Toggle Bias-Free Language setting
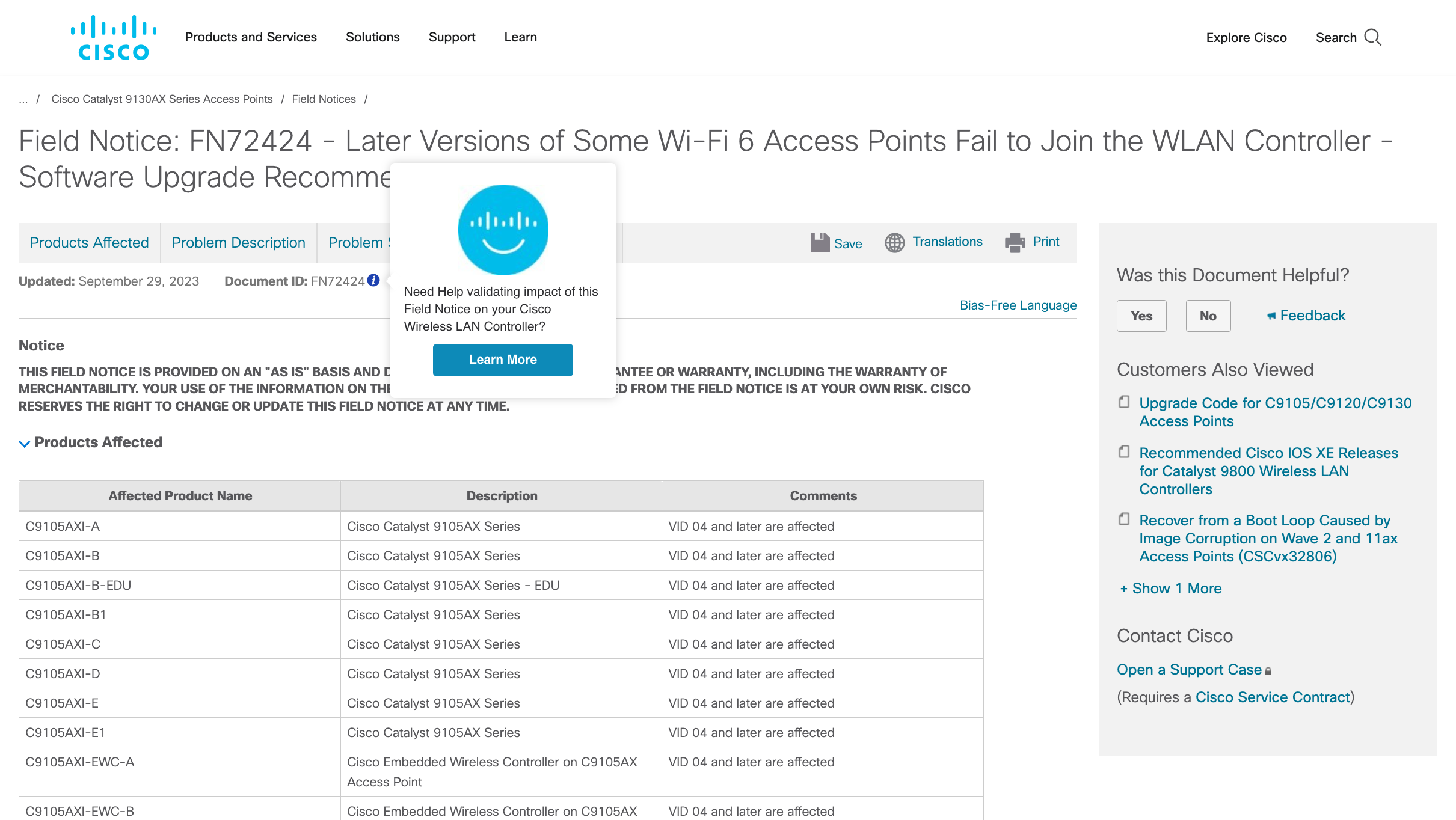The image size is (1456, 820). coord(1019,305)
